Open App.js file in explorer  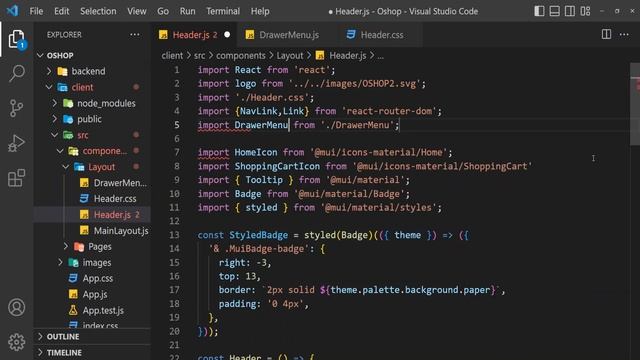(x=92, y=294)
